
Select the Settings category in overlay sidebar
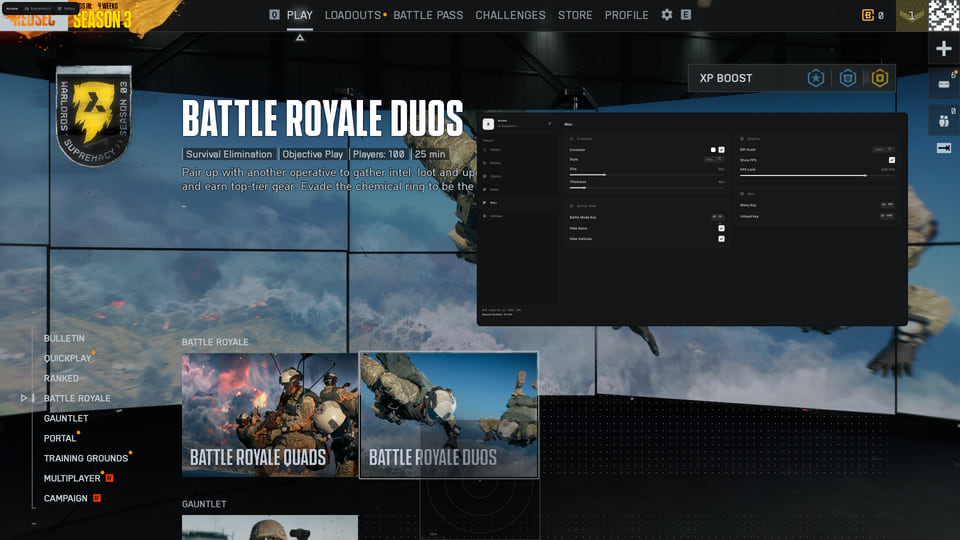pyautogui.click(x=516, y=216)
